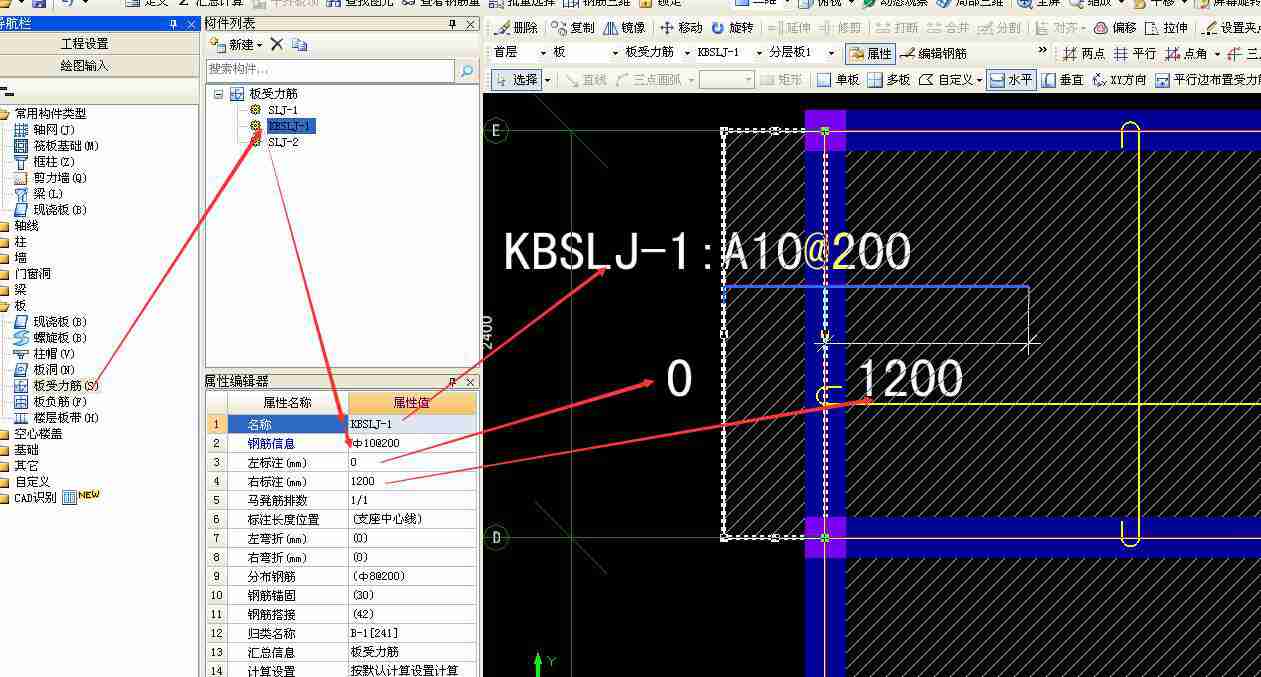
Task: Click the search magnifier in component list
Action: (x=465, y=70)
